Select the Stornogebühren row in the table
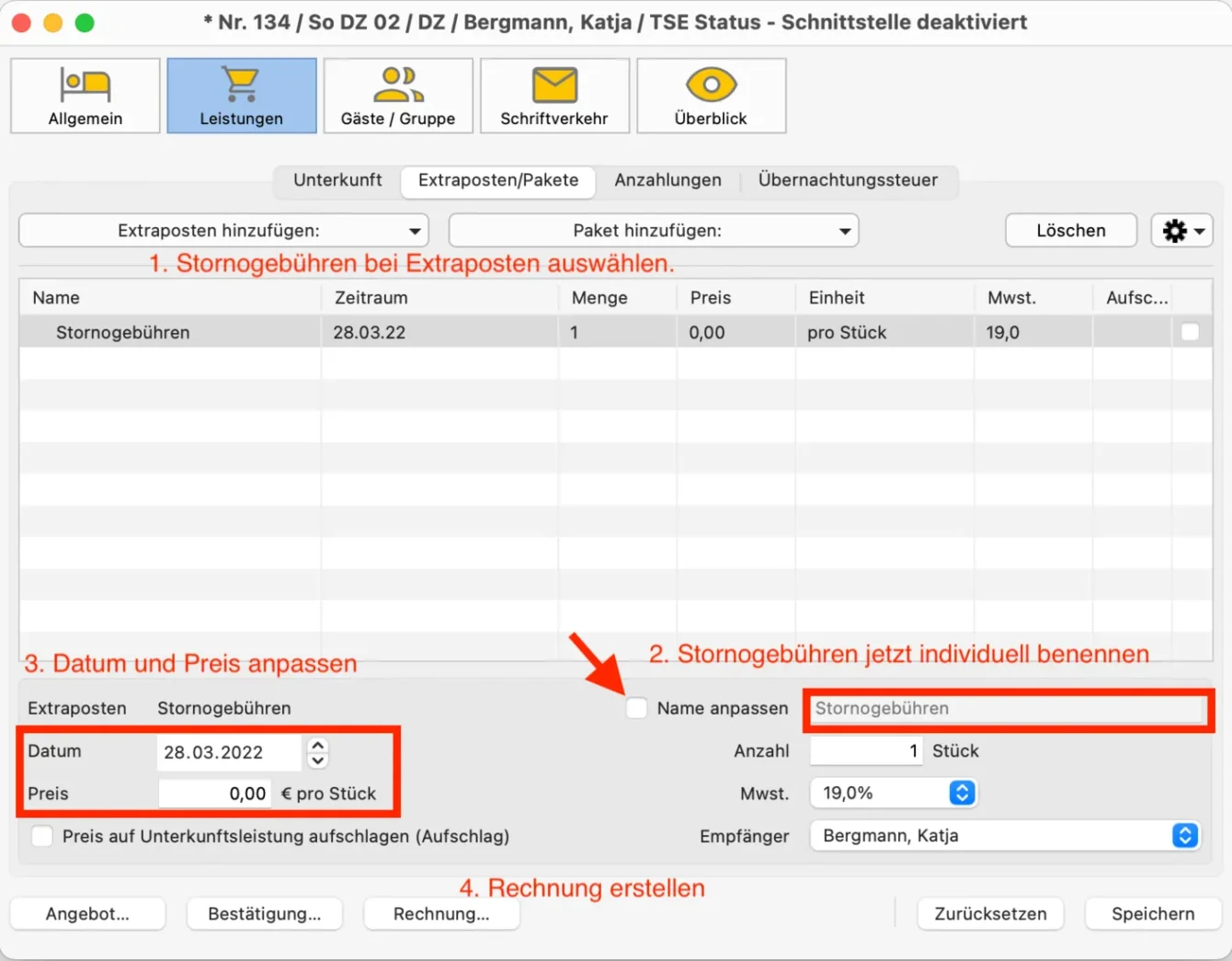1232x961 pixels. (615, 332)
